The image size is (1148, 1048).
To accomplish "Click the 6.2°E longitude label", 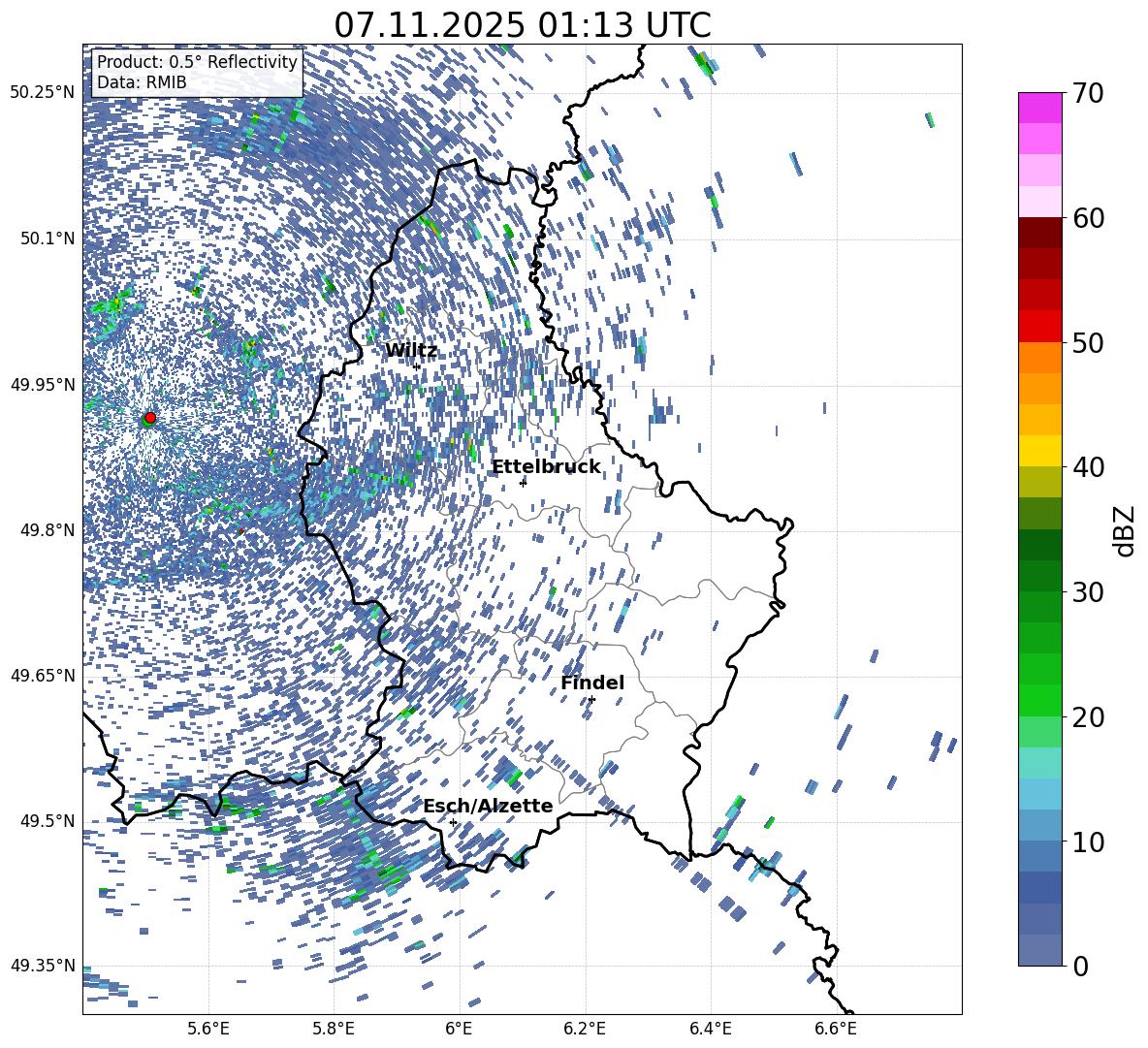I will click(x=585, y=1030).
